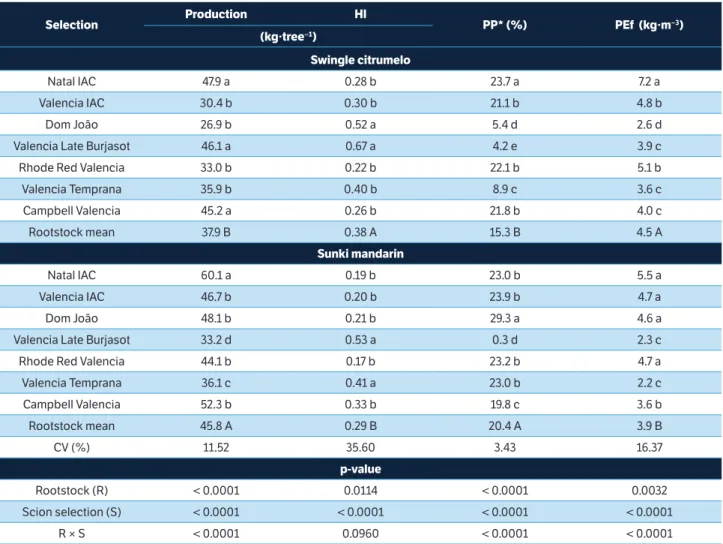This screenshot has width=723, height=544.
Task: Click the cell reading '46.1 a'
Action: [216, 146]
